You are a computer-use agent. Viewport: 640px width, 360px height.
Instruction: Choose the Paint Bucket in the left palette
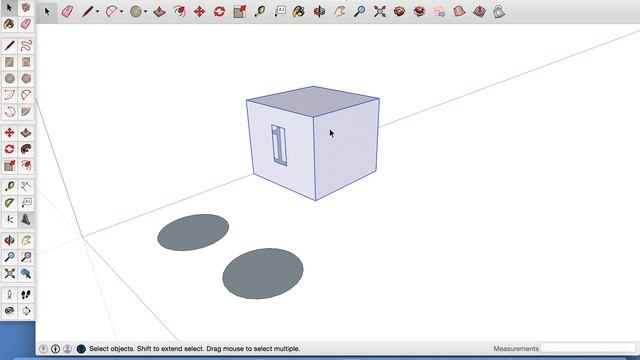click(9, 24)
